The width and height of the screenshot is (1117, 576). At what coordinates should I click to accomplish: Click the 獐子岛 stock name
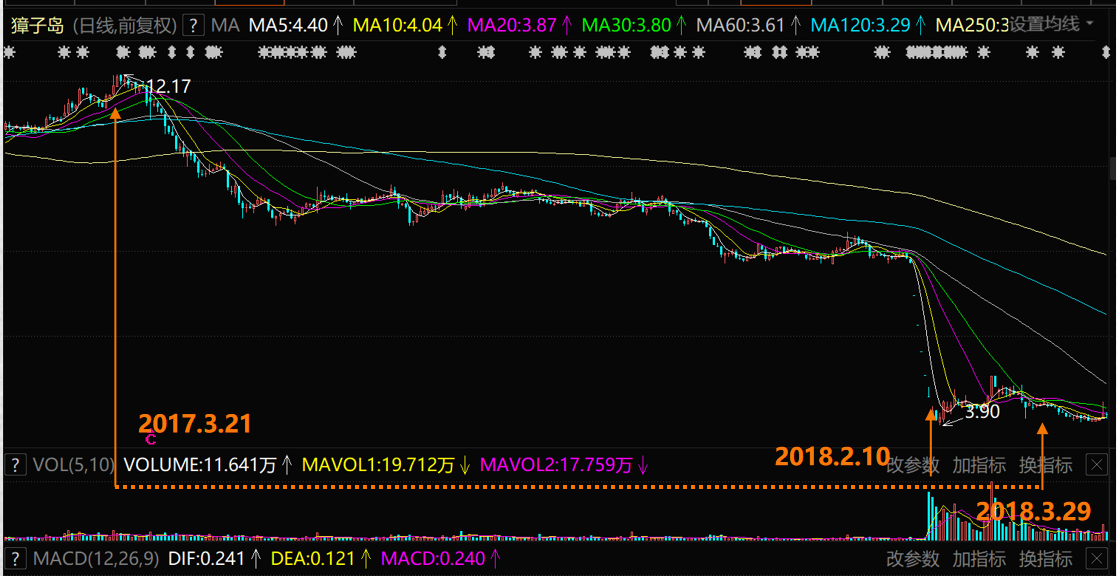tap(38, 25)
